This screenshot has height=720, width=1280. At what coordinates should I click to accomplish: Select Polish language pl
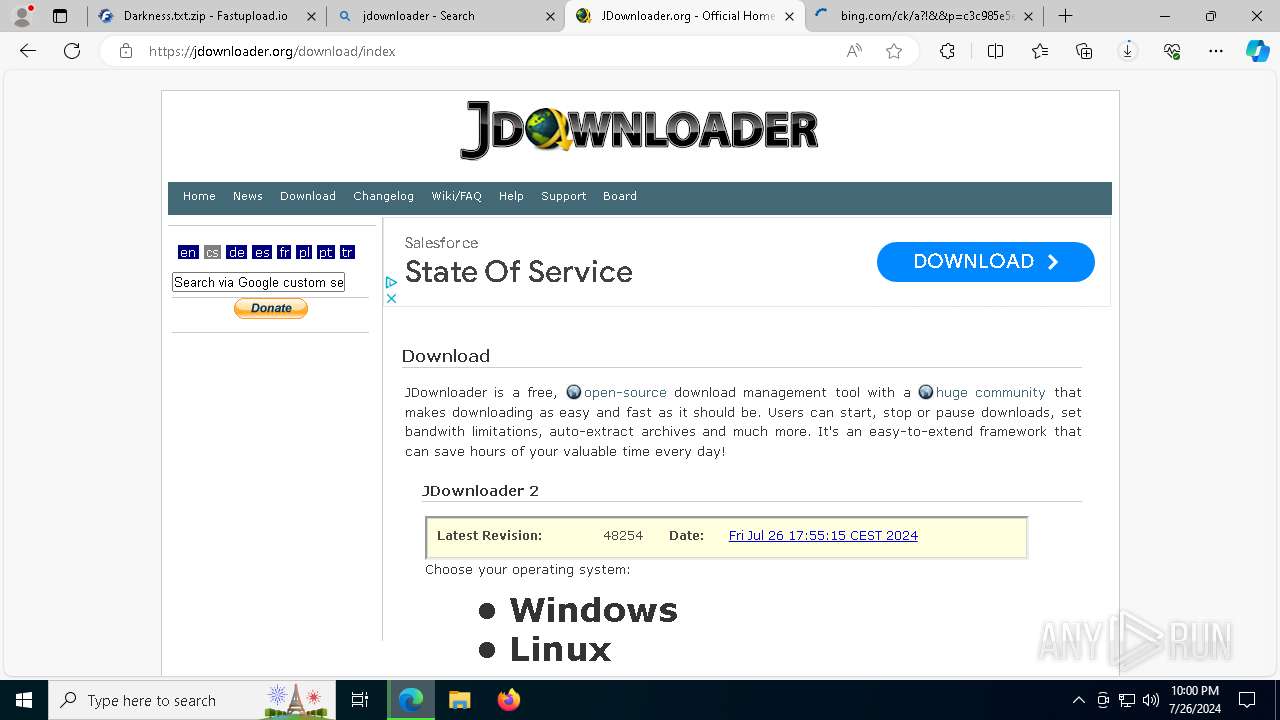pyautogui.click(x=304, y=252)
